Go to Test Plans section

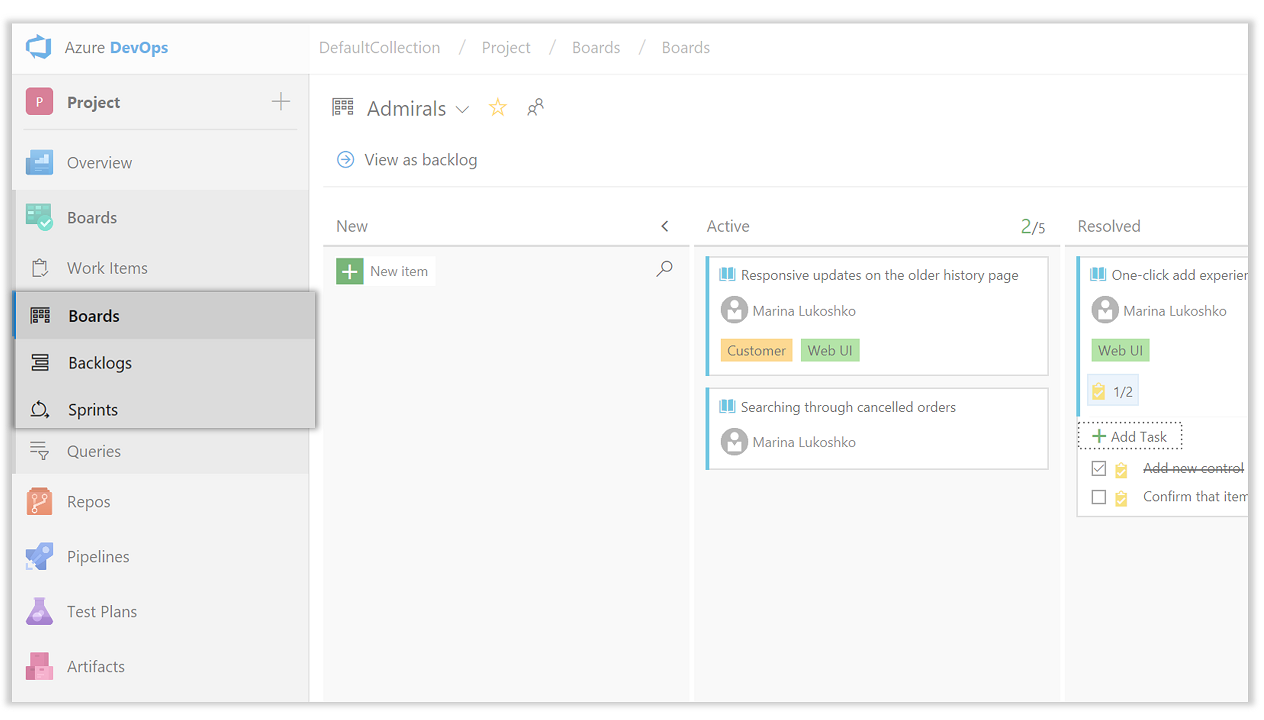click(x=101, y=612)
